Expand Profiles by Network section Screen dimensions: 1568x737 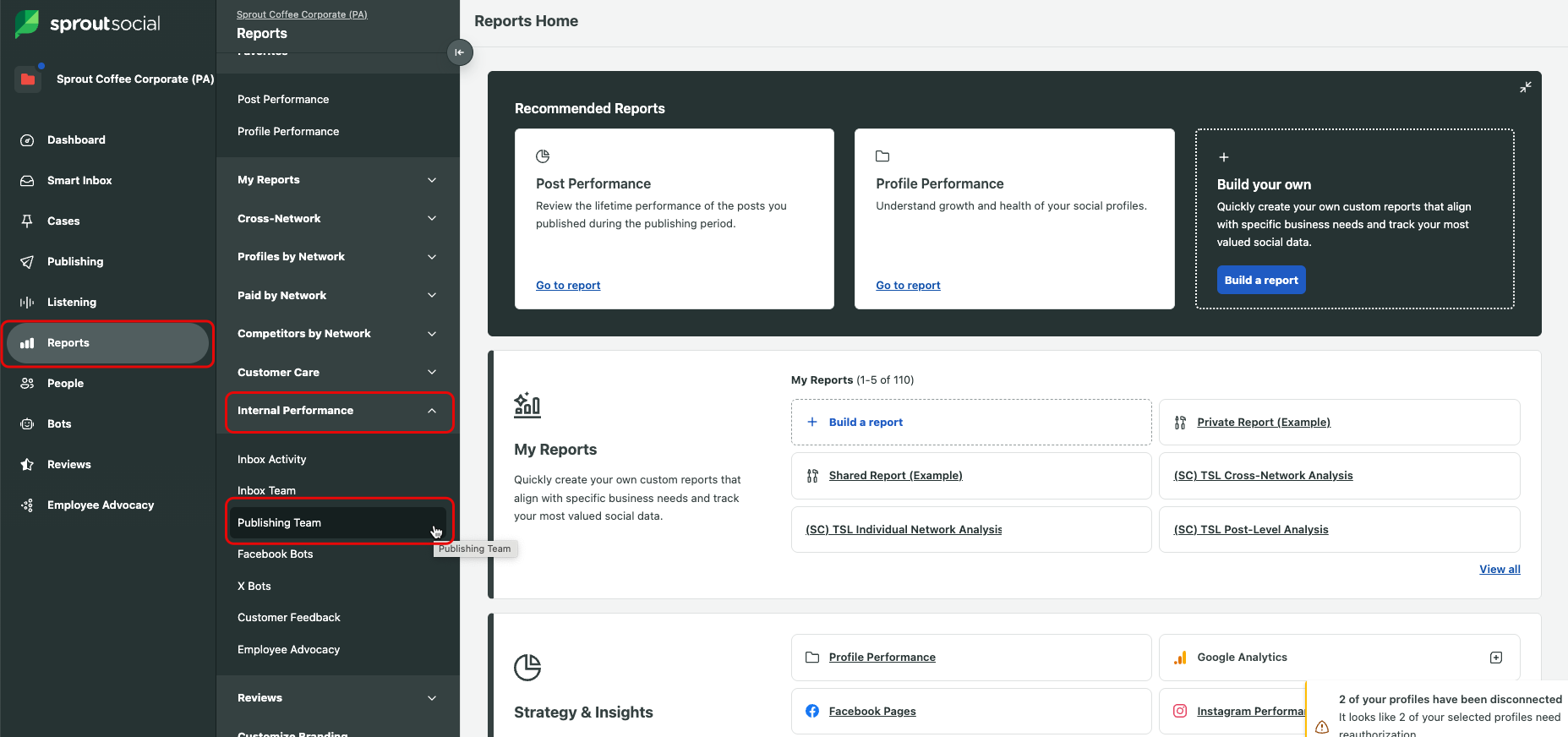[432, 257]
